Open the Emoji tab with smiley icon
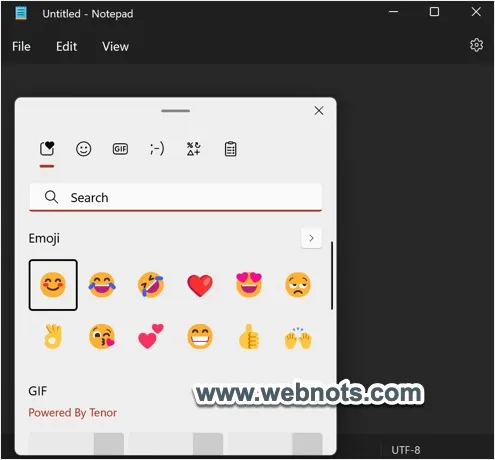 pos(83,149)
